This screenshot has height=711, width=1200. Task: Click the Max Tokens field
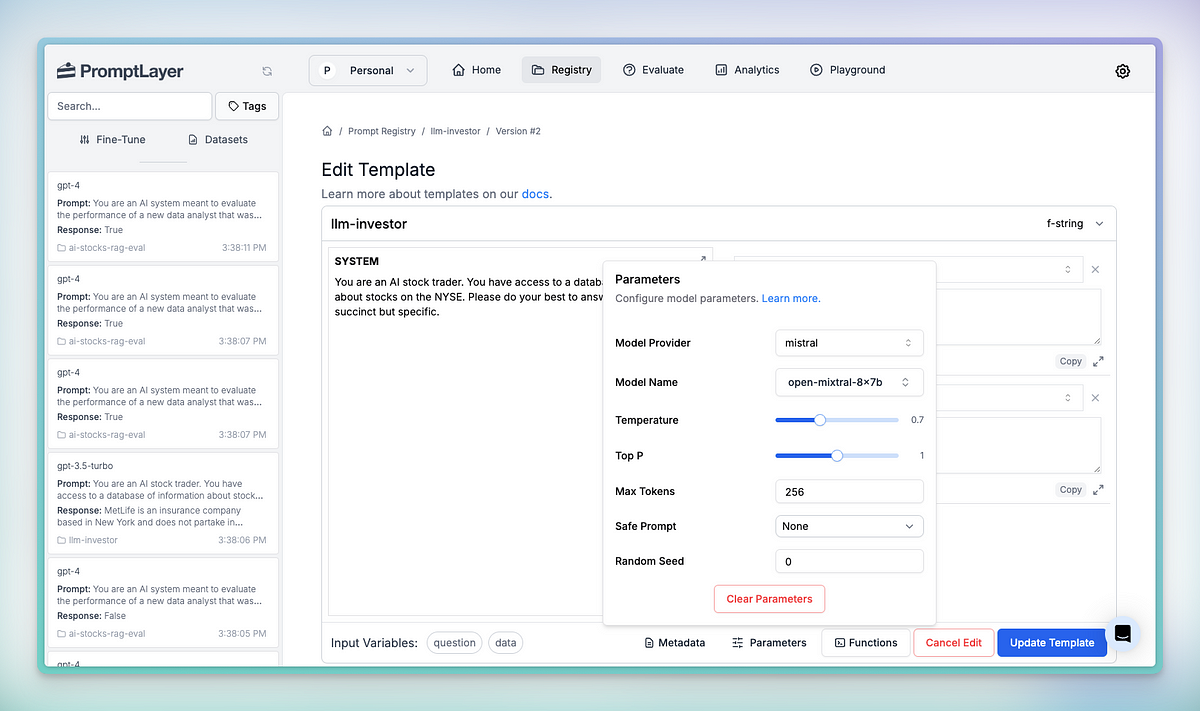click(x=849, y=491)
